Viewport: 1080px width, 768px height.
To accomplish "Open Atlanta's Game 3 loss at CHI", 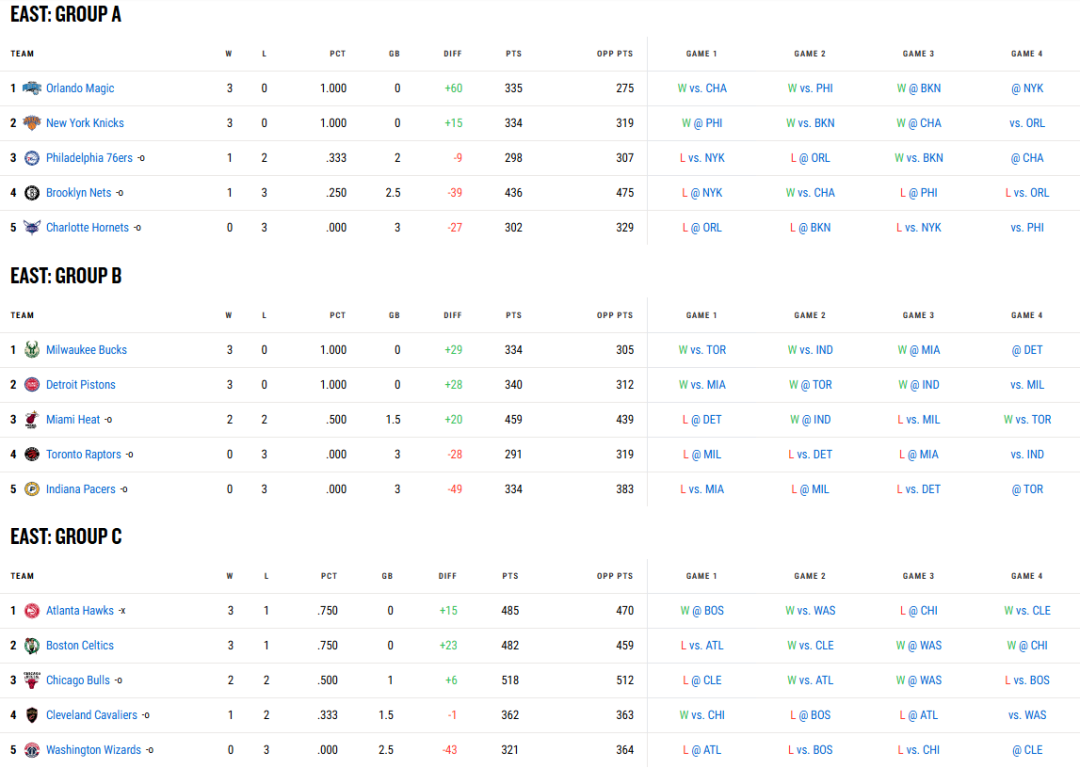I will [x=919, y=611].
